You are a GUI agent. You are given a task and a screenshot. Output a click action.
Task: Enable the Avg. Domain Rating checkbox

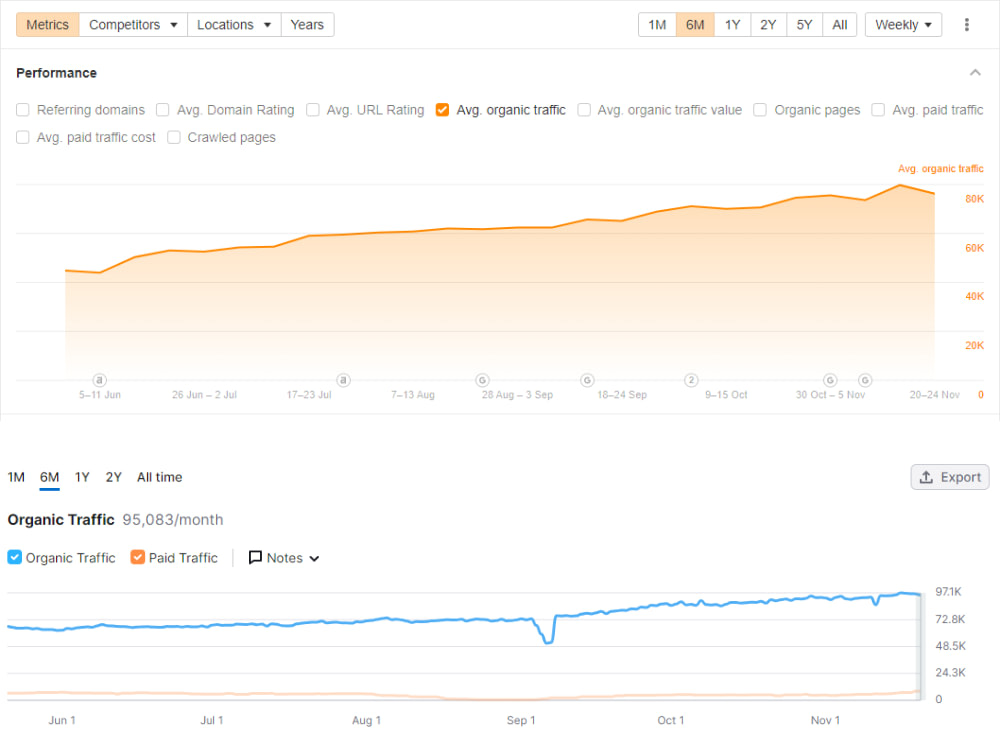[163, 110]
